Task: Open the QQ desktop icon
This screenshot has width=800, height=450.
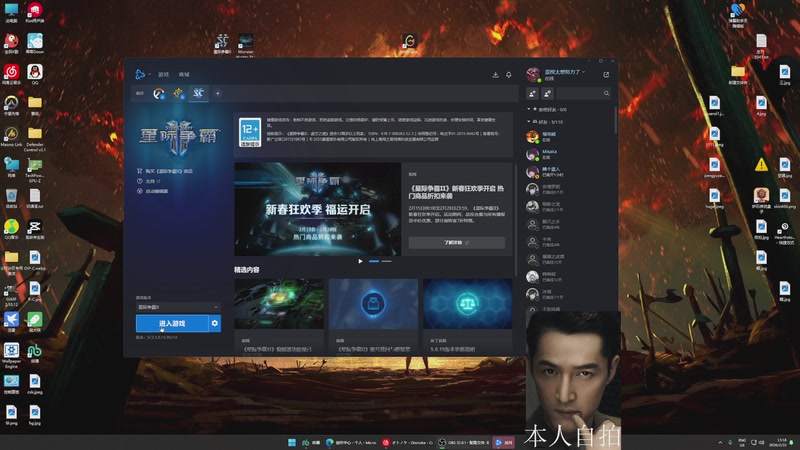Action: (x=35, y=74)
